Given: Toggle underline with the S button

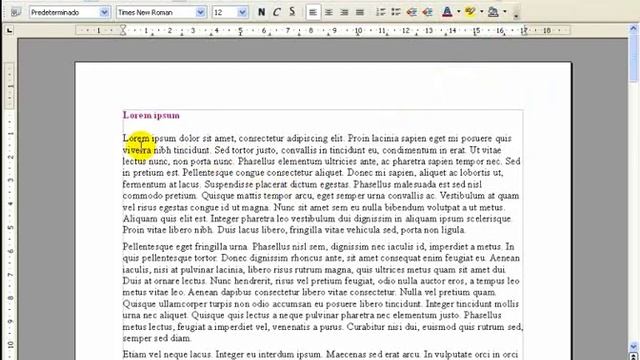Looking at the screenshot, I should 292,12.
